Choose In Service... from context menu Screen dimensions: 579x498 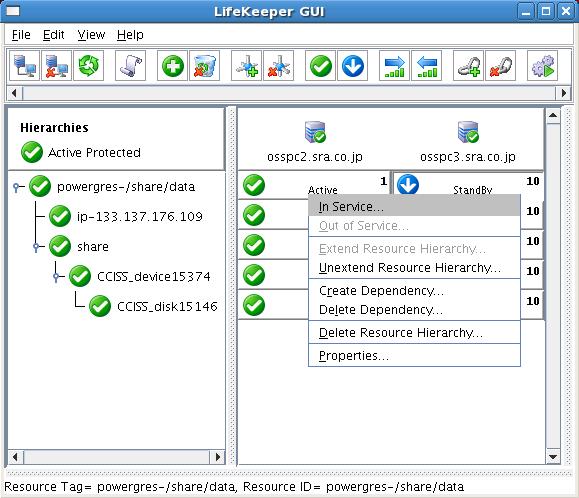pyautogui.click(x=414, y=206)
